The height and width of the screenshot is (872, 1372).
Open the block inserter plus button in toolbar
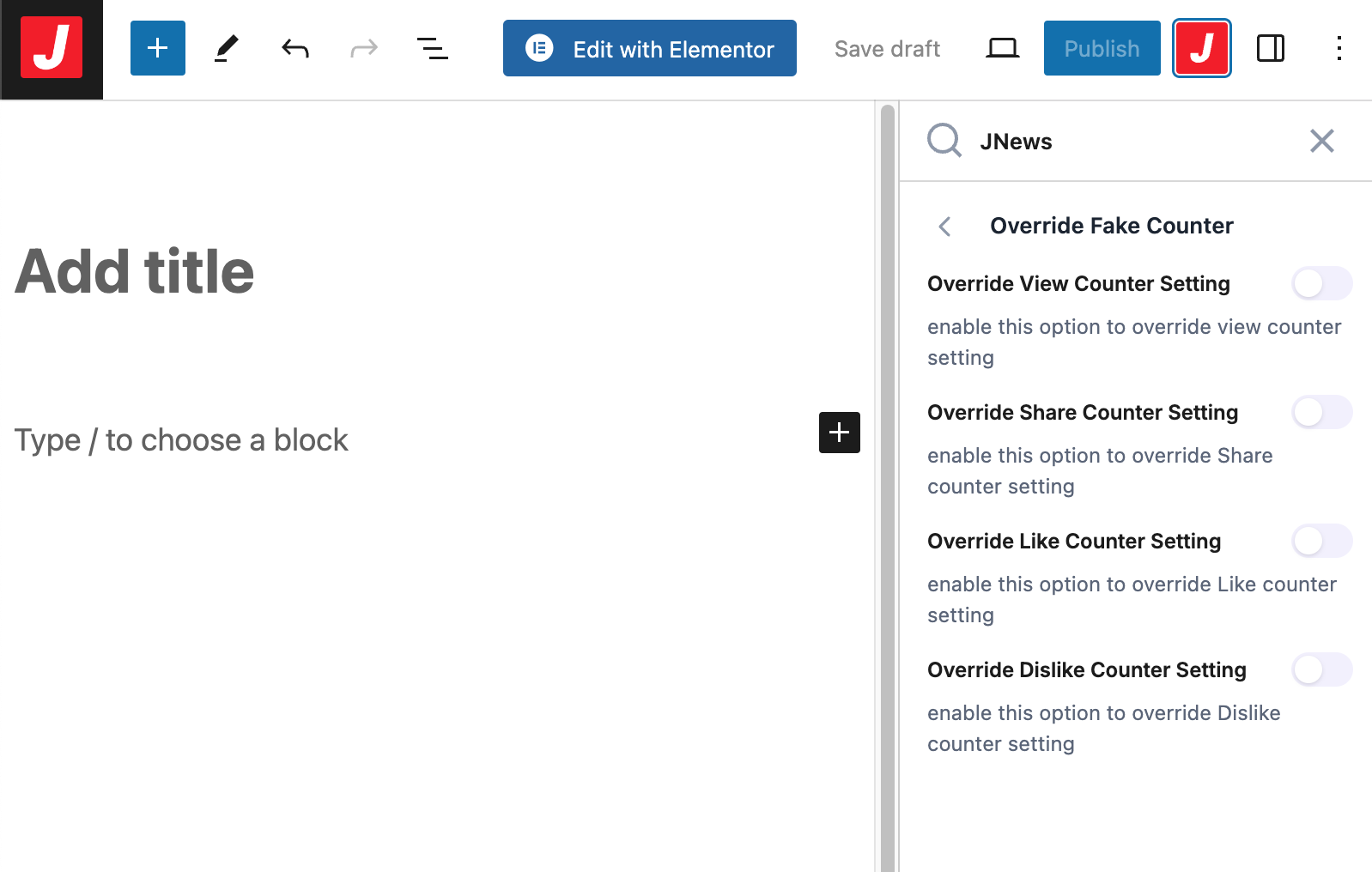coord(158,48)
